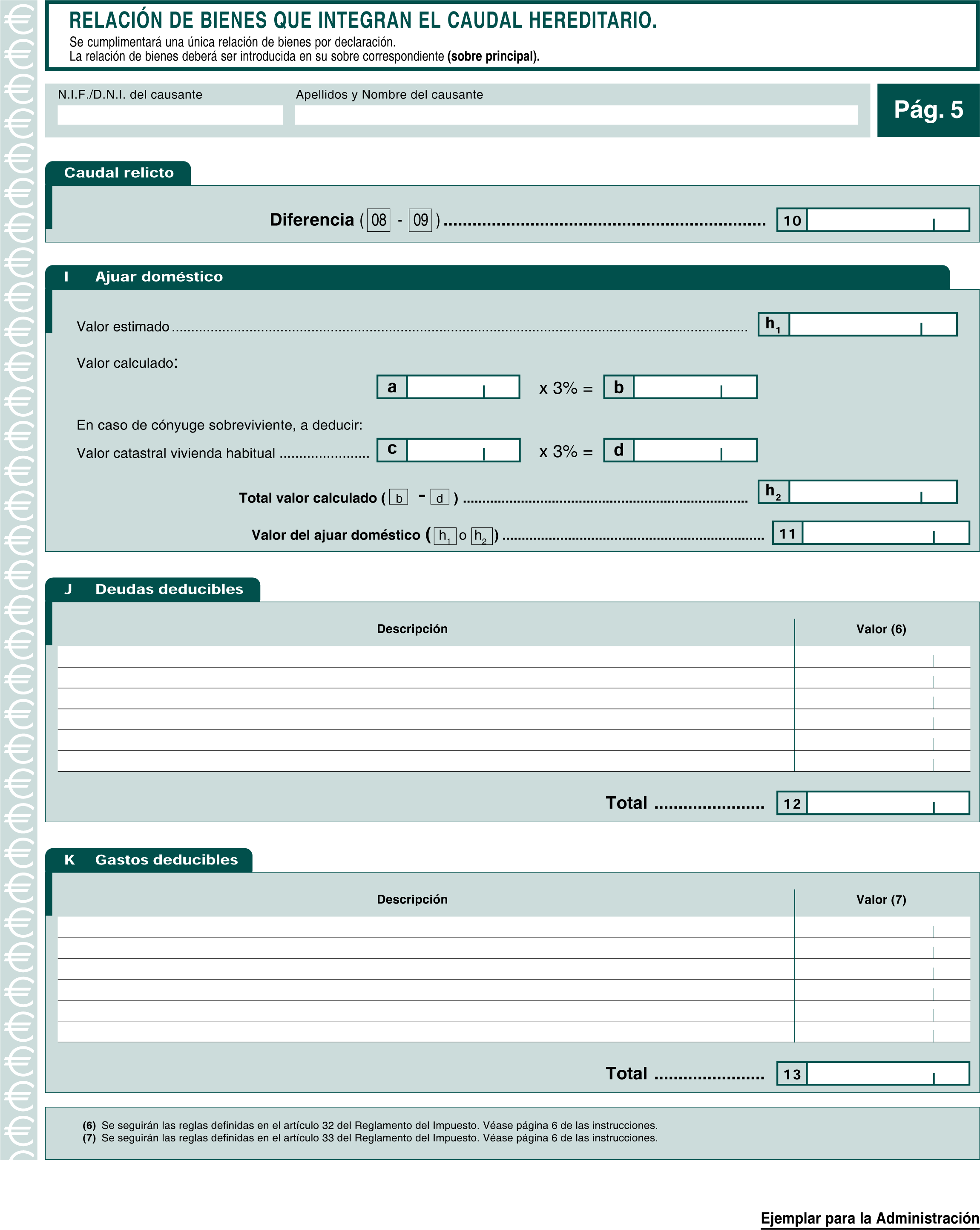Click the Ajuar doméstico section header
980x1230 pixels.
pyautogui.click(x=497, y=277)
